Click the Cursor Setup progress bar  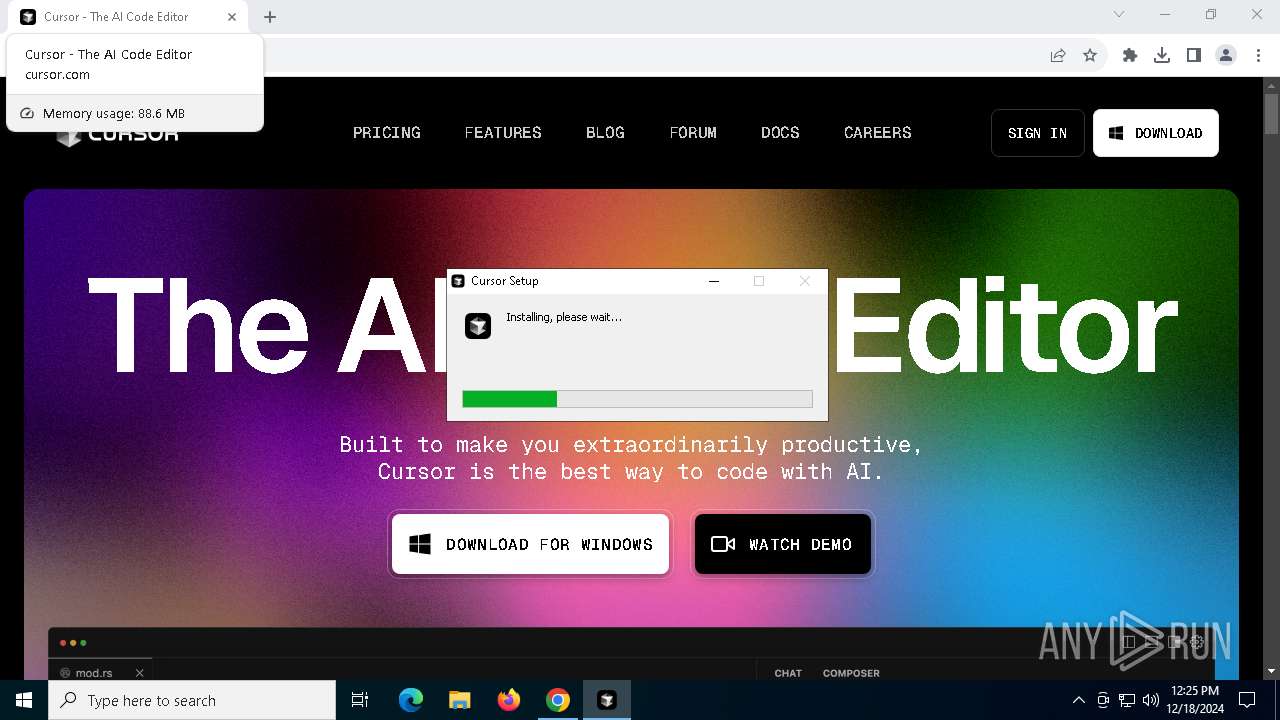tap(637, 399)
